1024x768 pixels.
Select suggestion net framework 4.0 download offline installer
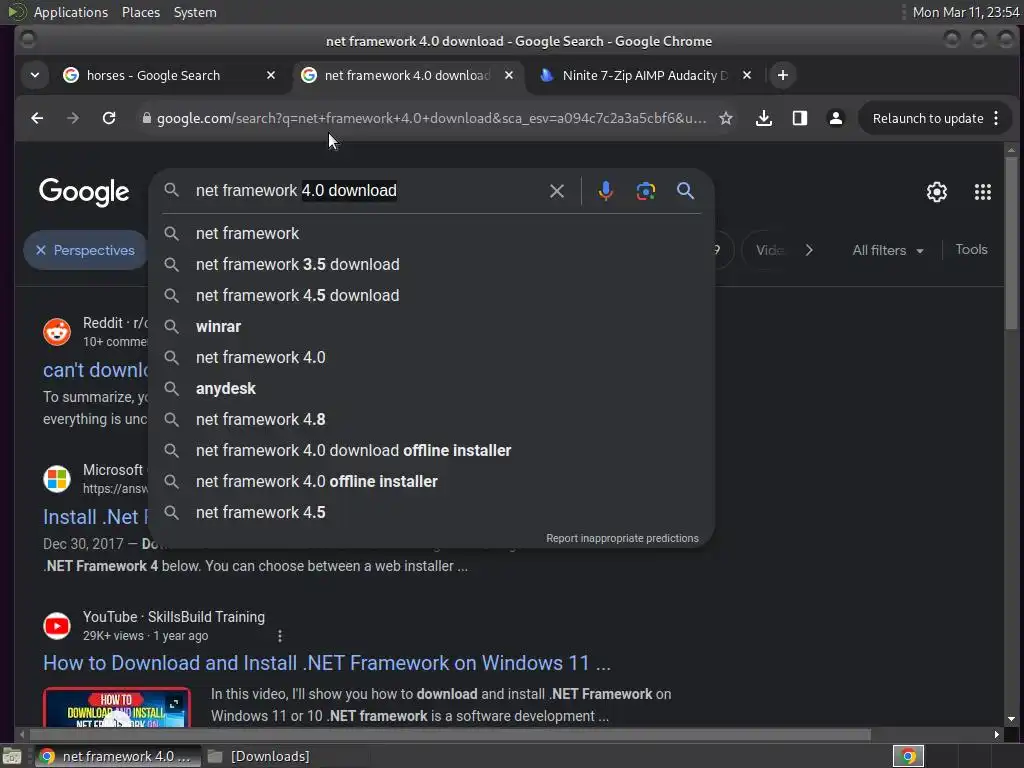pyautogui.click(x=431, y=451)
